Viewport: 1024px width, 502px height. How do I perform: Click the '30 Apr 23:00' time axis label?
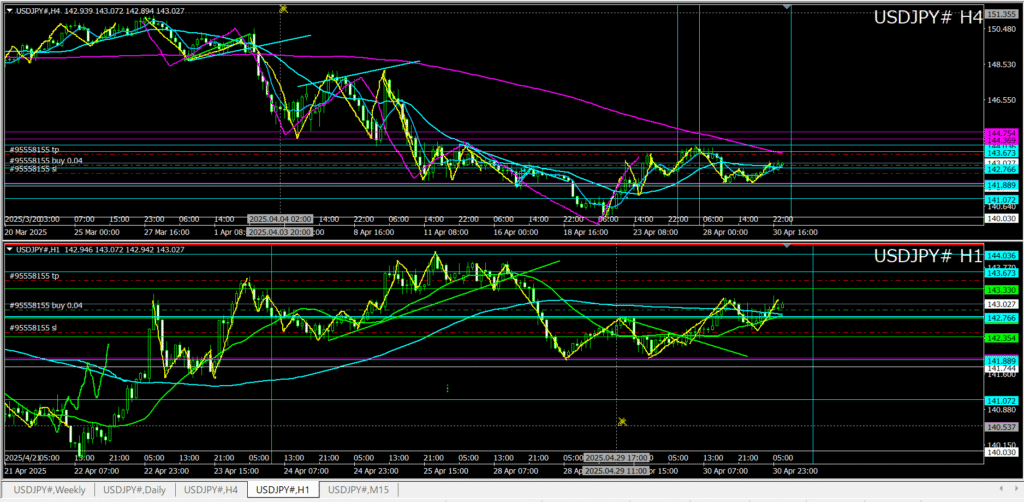795,470
